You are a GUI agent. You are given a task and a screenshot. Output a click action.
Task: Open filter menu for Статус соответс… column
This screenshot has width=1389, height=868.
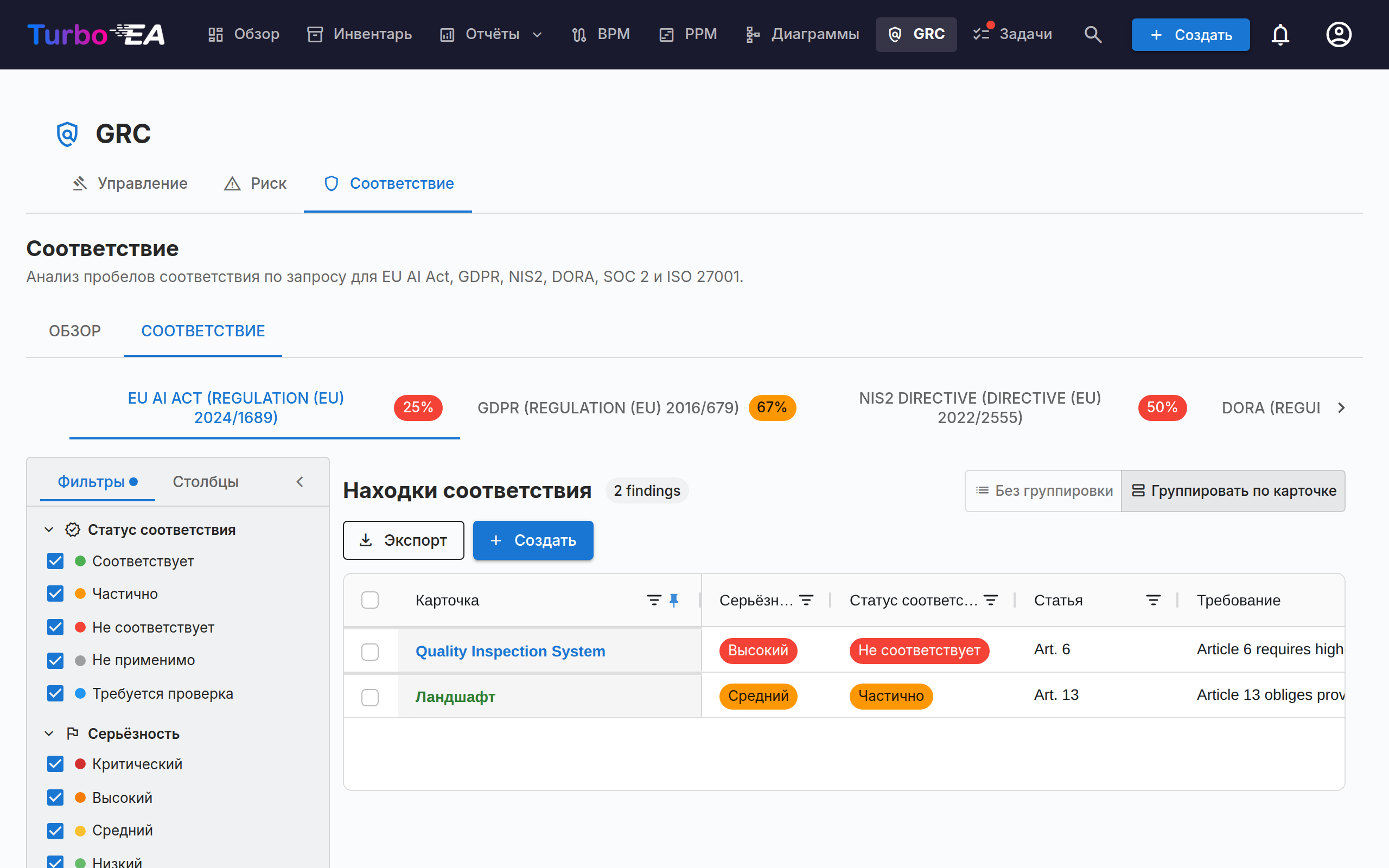click(991, 600)
